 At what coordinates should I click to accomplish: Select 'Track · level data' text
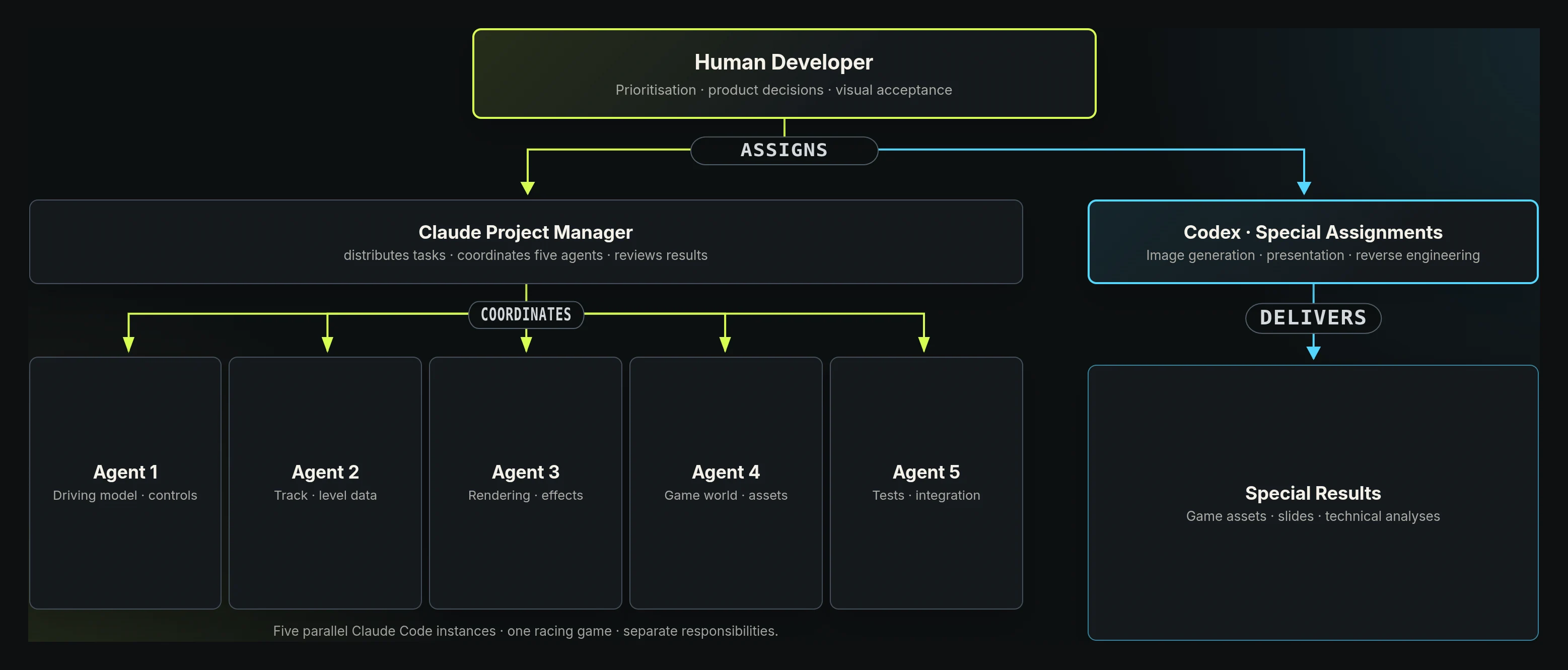[325, 495]
